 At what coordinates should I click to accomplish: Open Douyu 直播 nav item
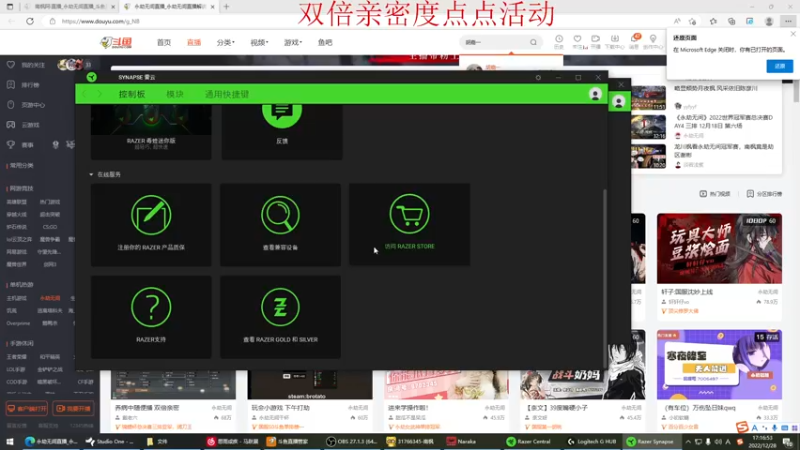tap(194, 42)
